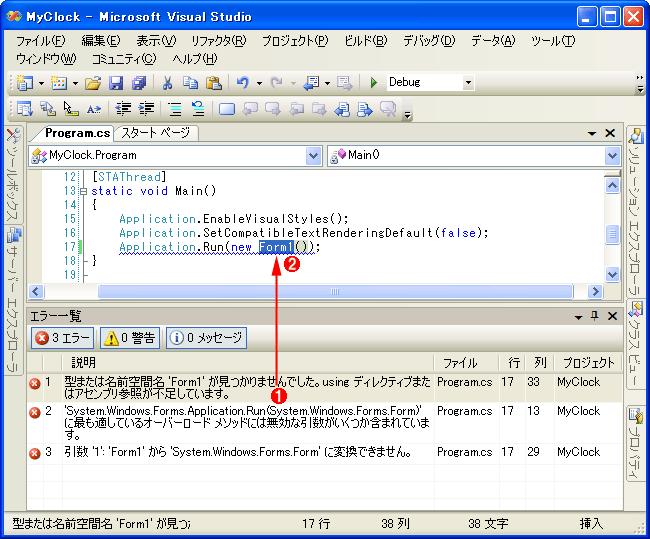Pin the エラー一覧 panel with the pushpin
This screenshot has width=650, height=539.
[x=594, y=316]
